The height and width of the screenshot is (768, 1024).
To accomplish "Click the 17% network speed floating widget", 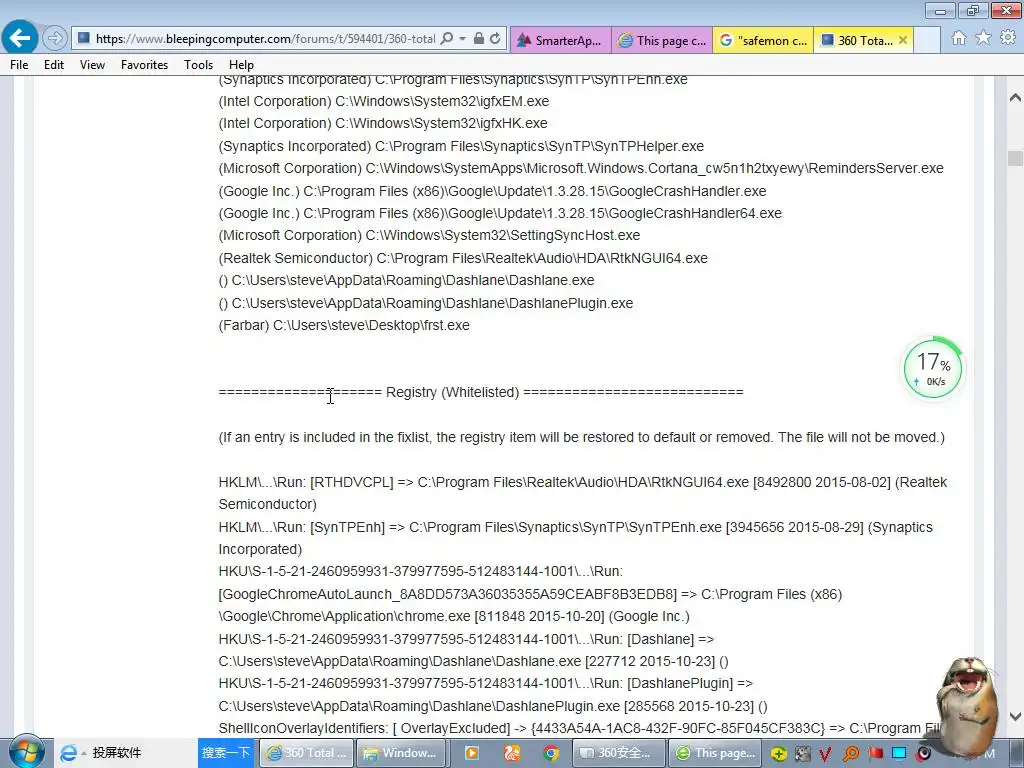I will 933,369.
